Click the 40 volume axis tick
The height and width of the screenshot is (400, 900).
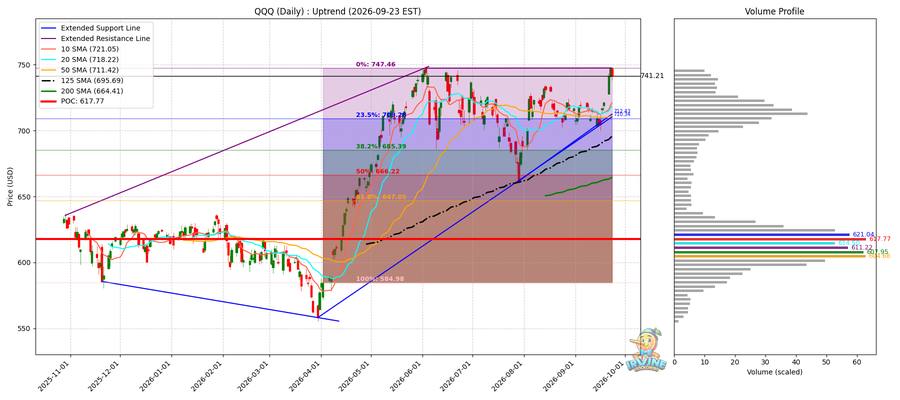click(x=796, y=362)
